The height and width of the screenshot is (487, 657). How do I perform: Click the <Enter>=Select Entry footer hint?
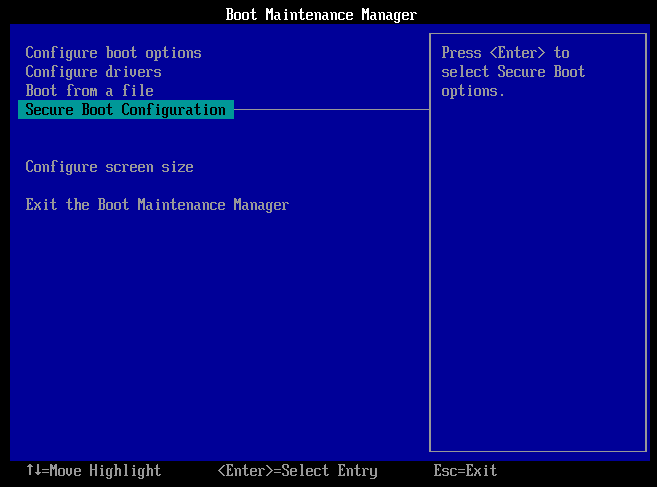point(297,470)
